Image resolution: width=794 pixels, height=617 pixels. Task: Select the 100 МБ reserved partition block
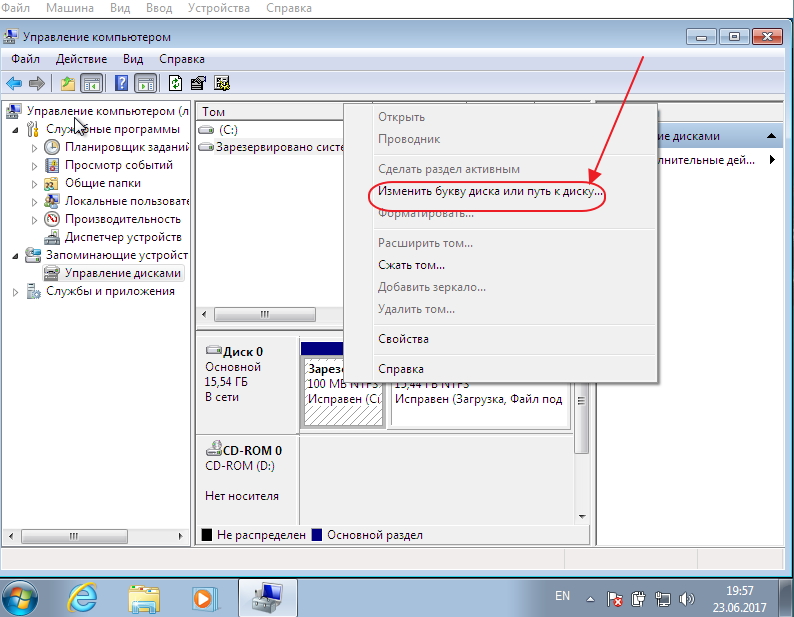[x=343, y=393]
